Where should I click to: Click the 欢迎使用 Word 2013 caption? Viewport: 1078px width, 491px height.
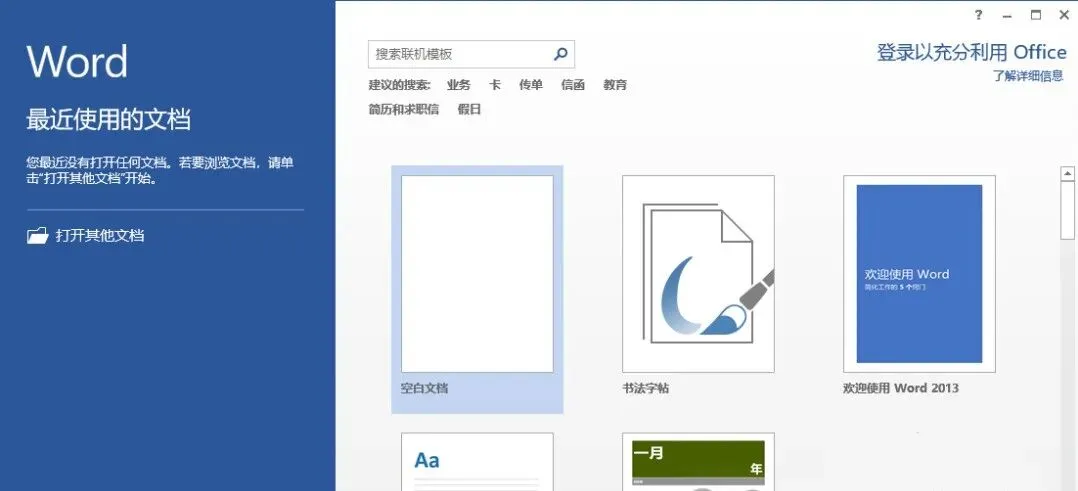click(901, 388)
